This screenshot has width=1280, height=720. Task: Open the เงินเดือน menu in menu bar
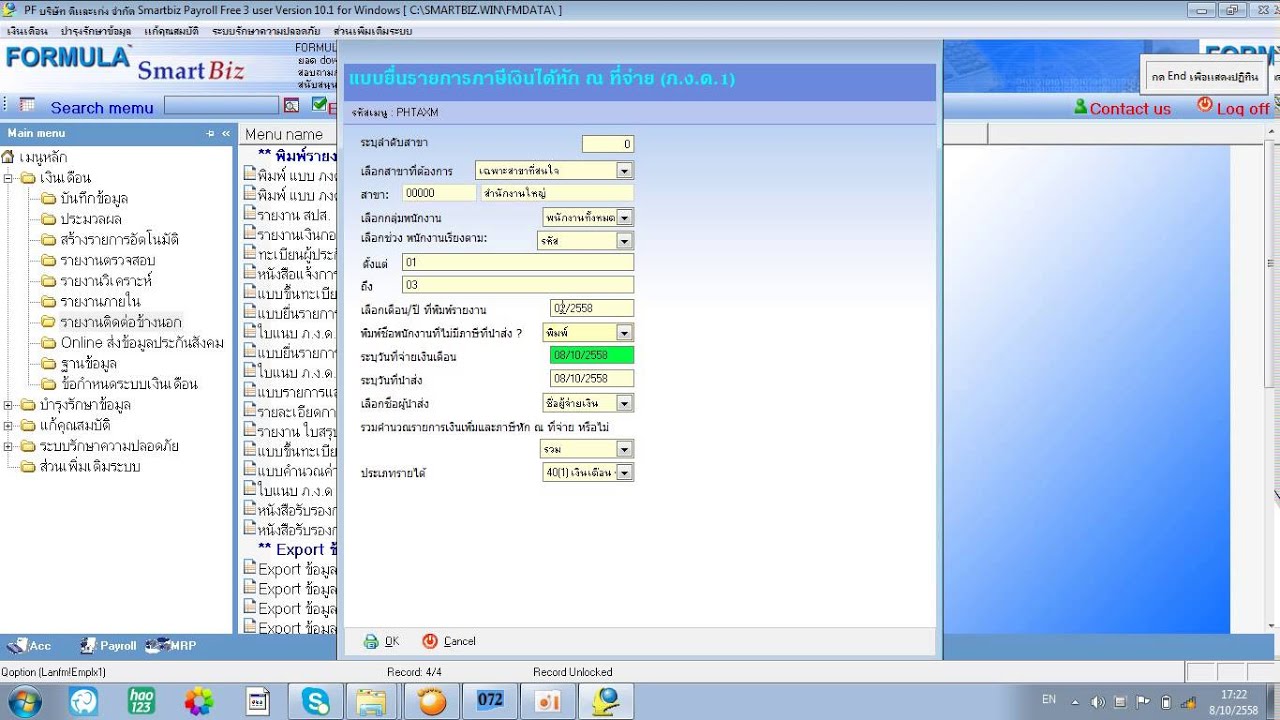coord(27,31)
